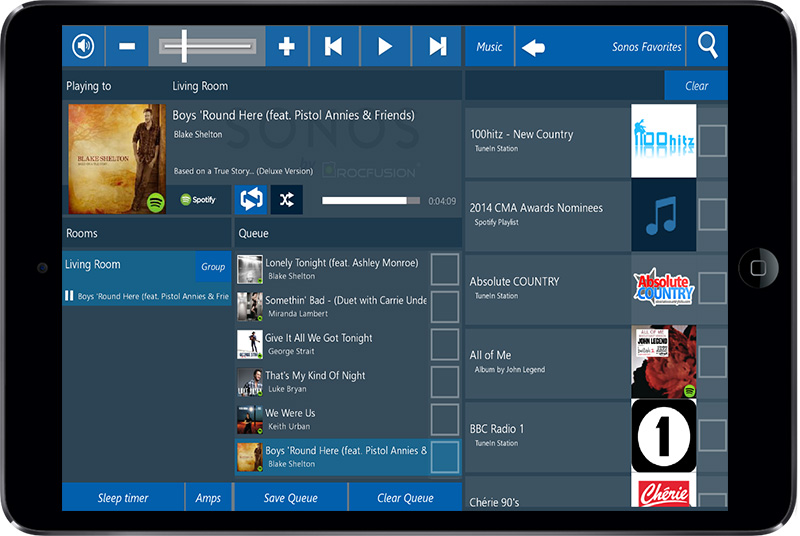Click the Save Queue button
The height and width of the screenshot is (536, 800).
click(x=291, y=498)
